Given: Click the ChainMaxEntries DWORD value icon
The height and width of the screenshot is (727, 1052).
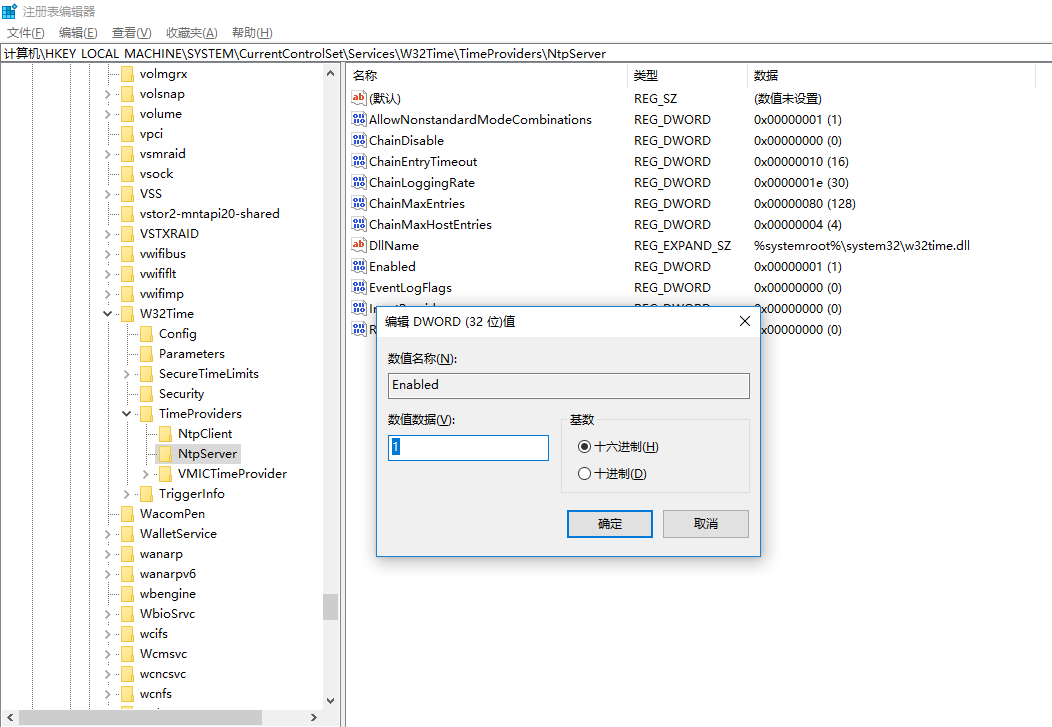Looking at the screenshot, I should pos(359,203).
